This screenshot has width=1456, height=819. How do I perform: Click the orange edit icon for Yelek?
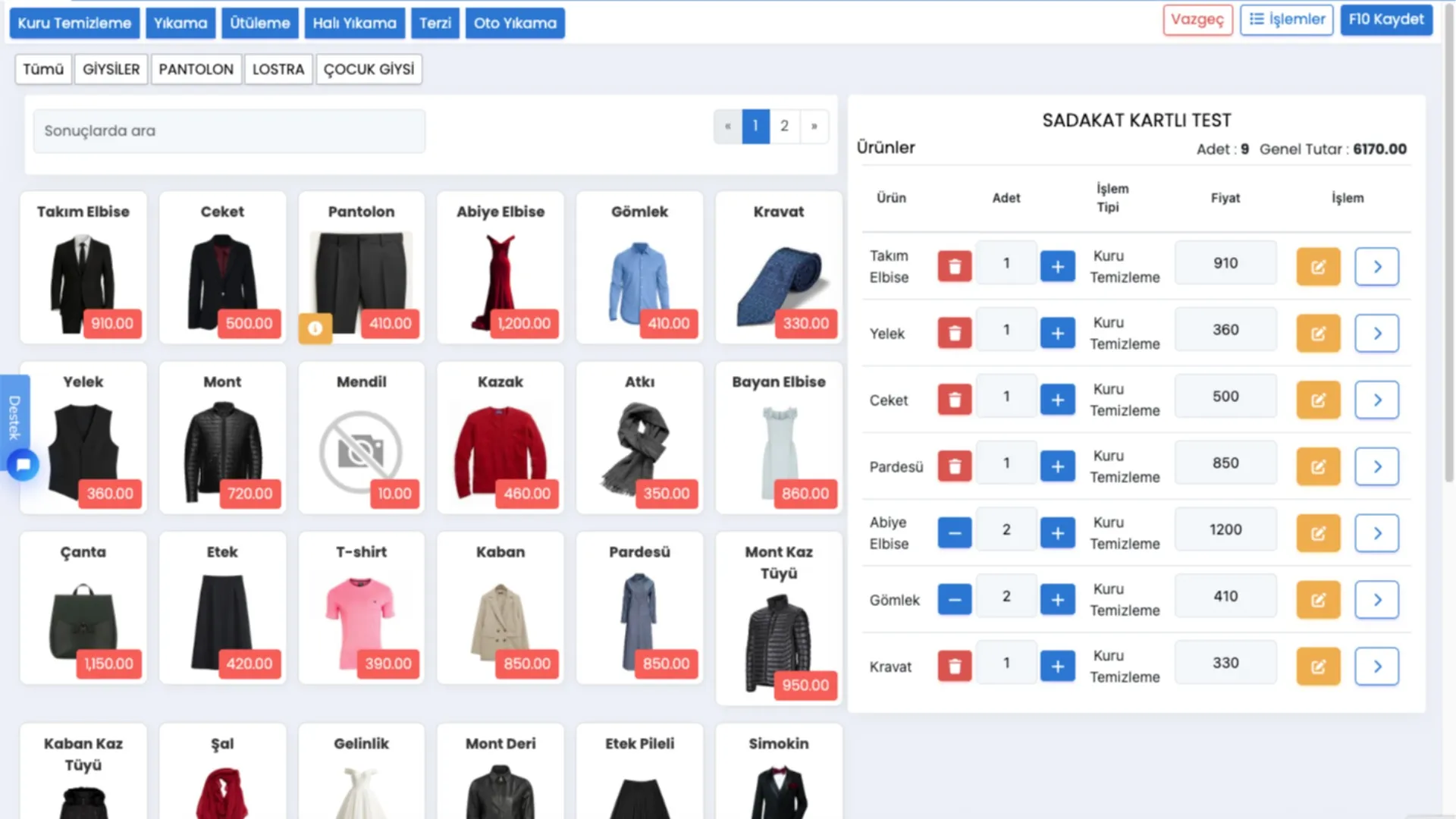(1318, 333)
